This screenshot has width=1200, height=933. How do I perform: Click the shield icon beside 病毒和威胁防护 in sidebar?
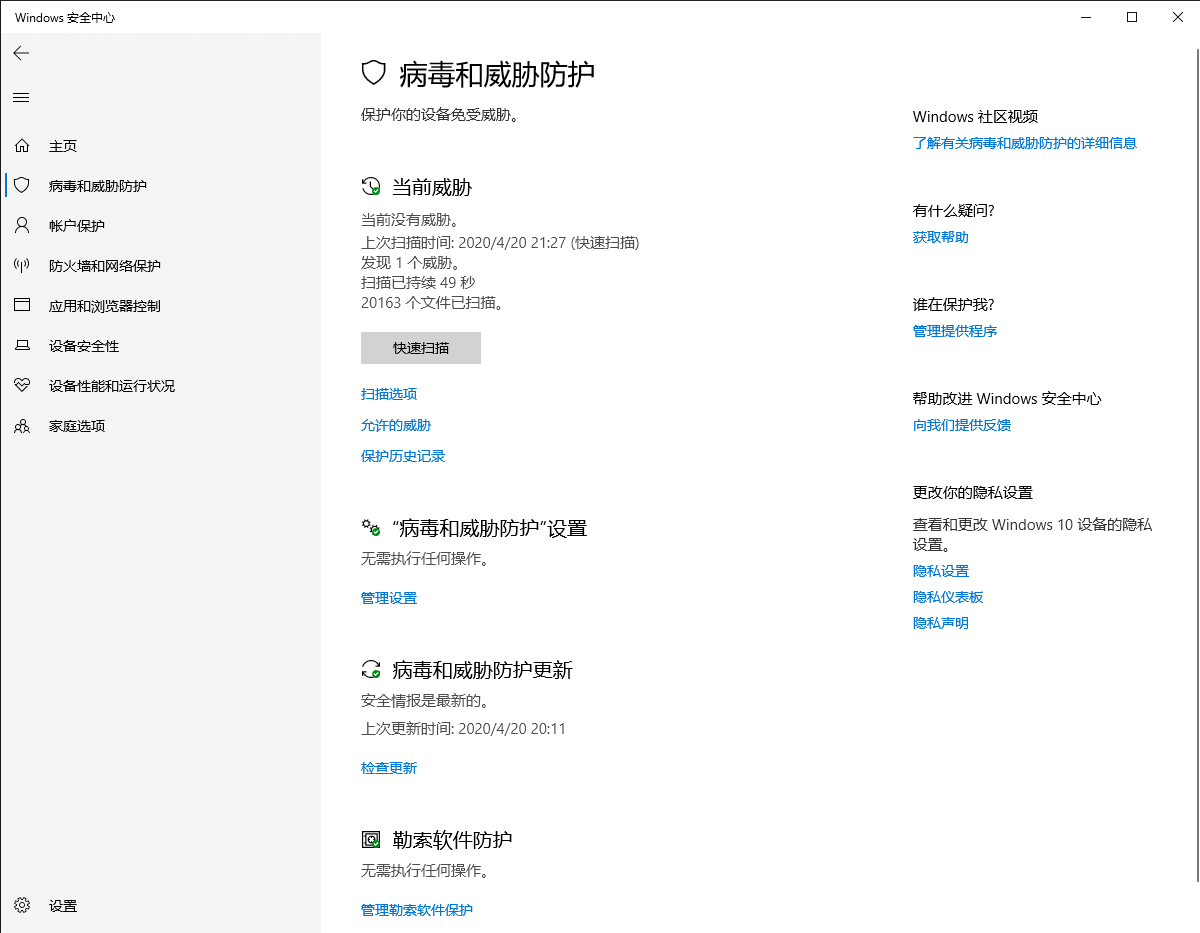[x=22, y=186]
